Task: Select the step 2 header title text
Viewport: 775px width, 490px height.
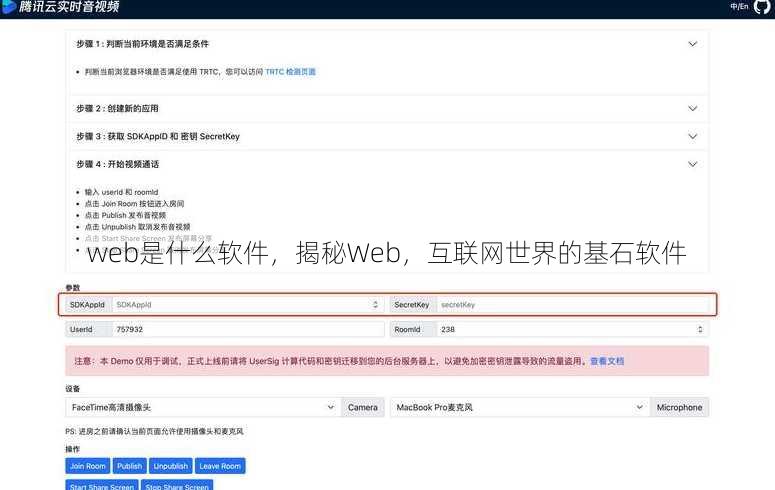Action: (x=117, y=108)
